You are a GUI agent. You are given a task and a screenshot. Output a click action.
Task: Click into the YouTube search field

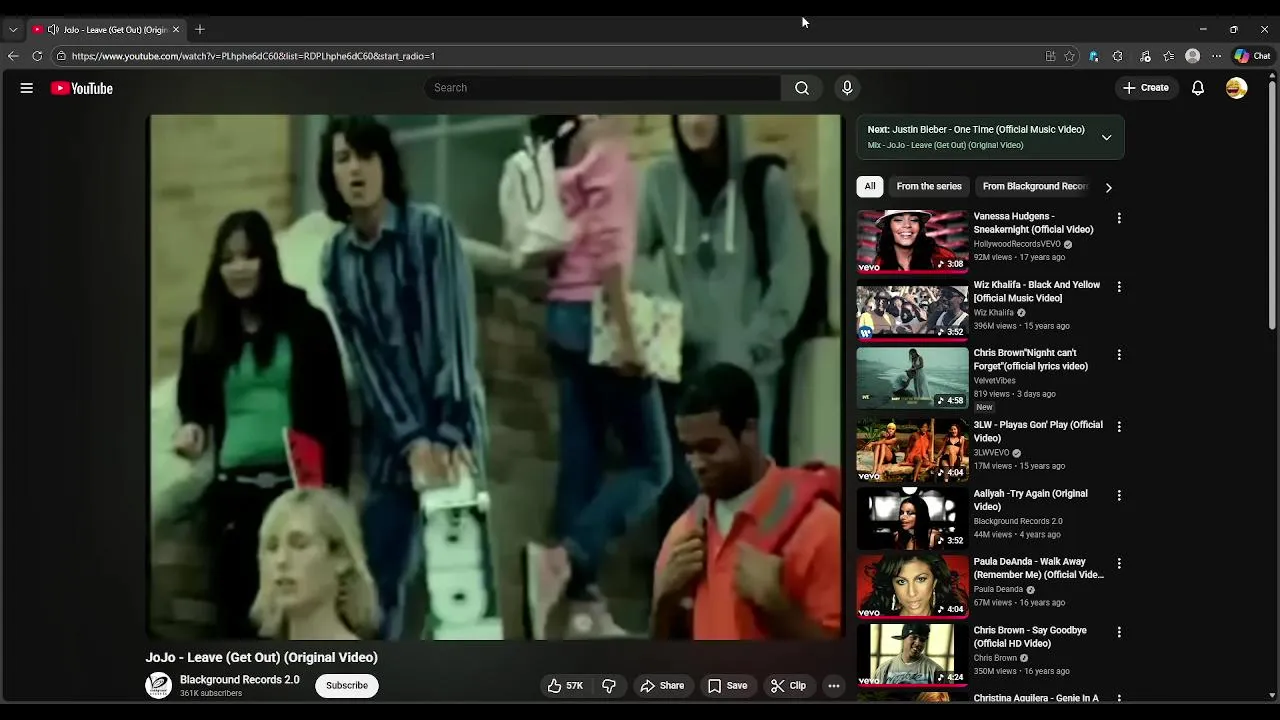coord(603,88)
